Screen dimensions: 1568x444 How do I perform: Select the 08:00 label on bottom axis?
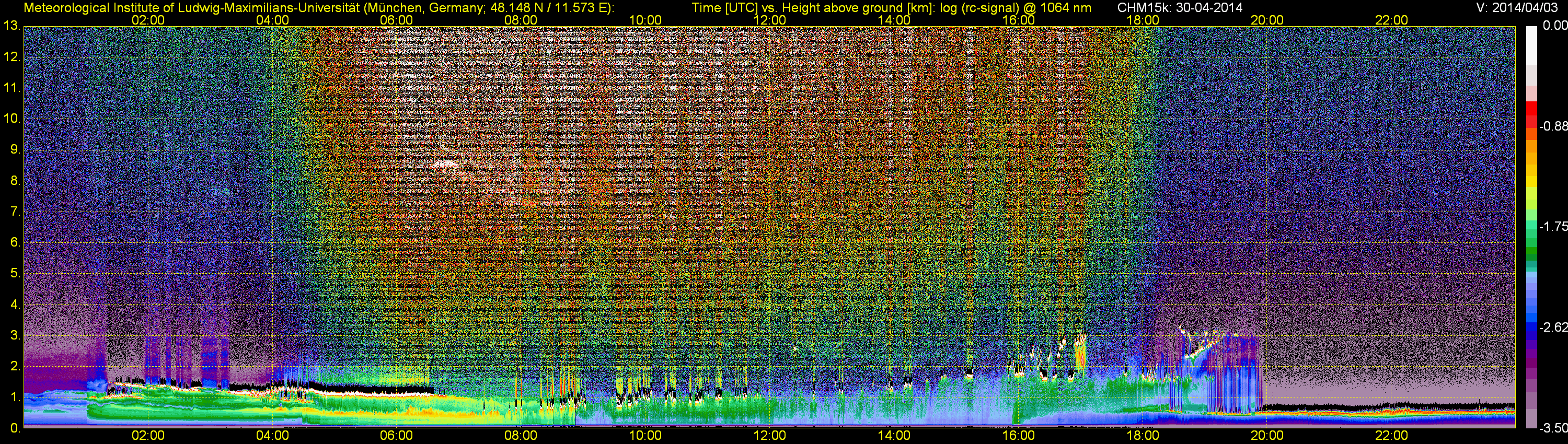point(521,436)
